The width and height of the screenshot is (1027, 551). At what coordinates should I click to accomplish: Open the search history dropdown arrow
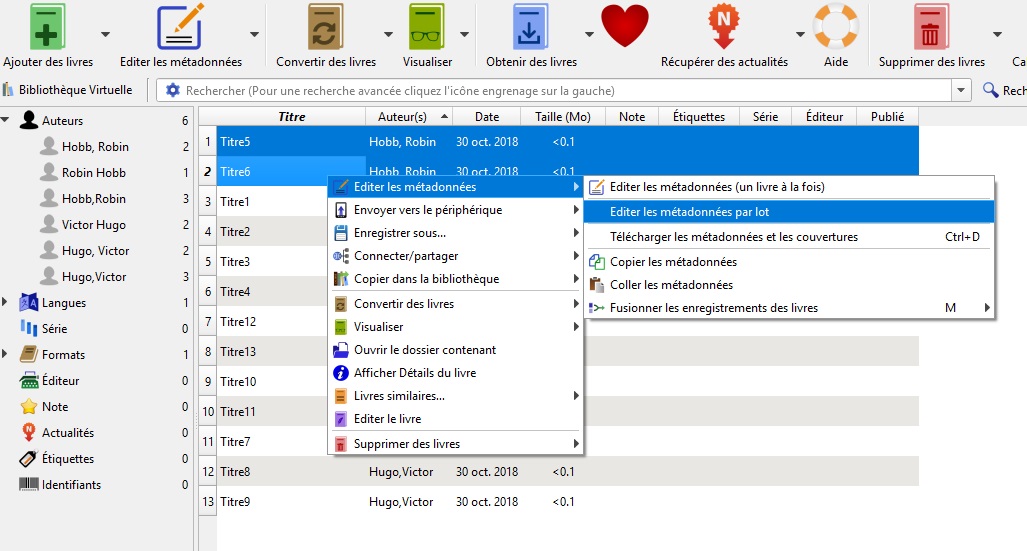[961, 91]
